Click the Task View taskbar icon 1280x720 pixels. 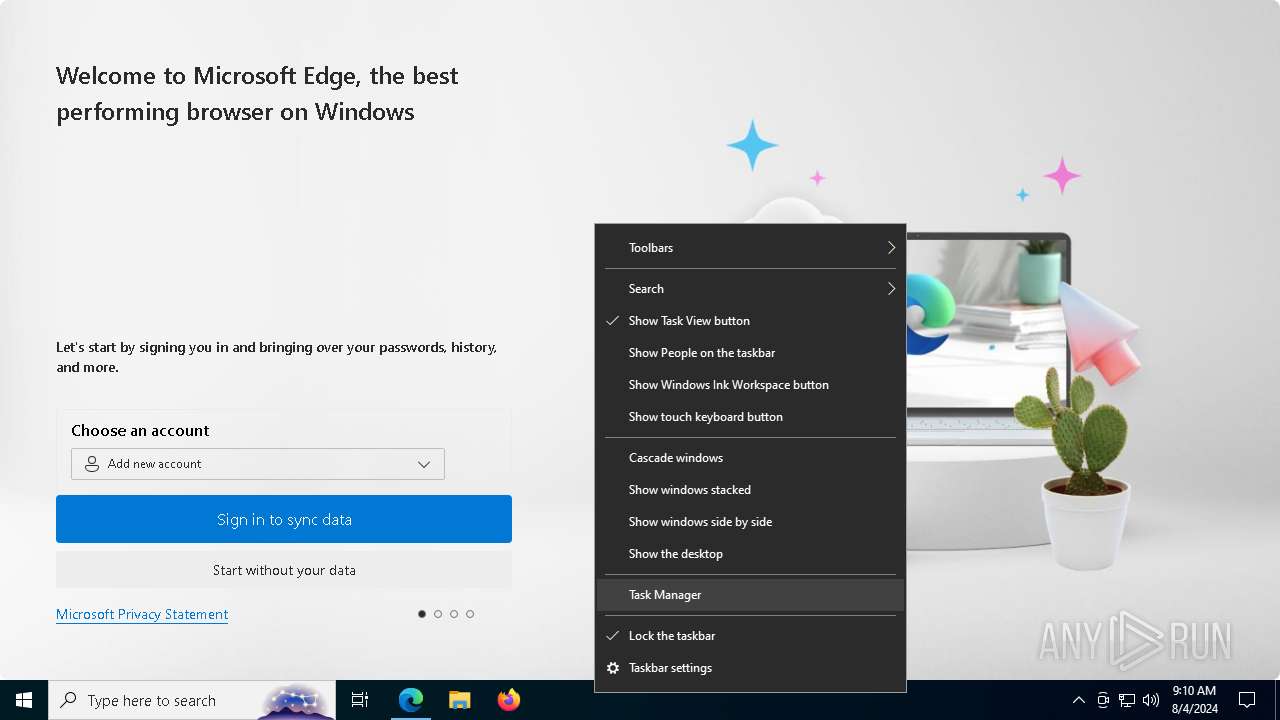tap(360, 700)
